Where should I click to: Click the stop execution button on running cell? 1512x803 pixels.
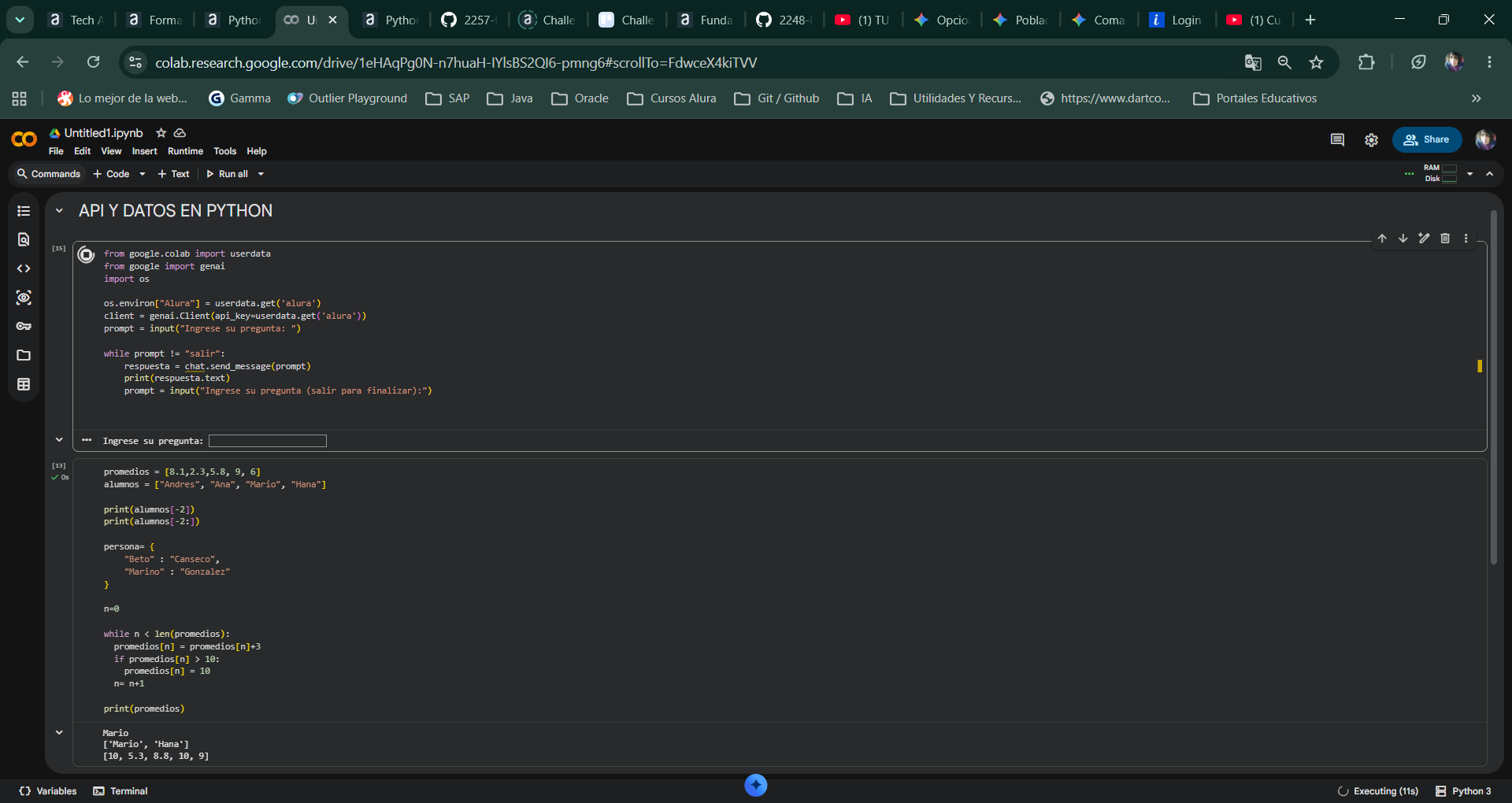(87, 254)
